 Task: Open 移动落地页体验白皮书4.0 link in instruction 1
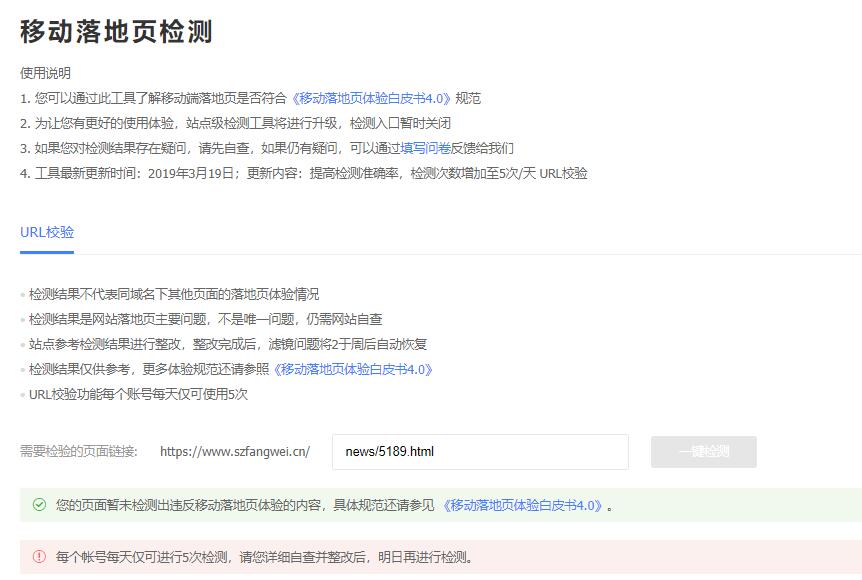pos(369,98)
